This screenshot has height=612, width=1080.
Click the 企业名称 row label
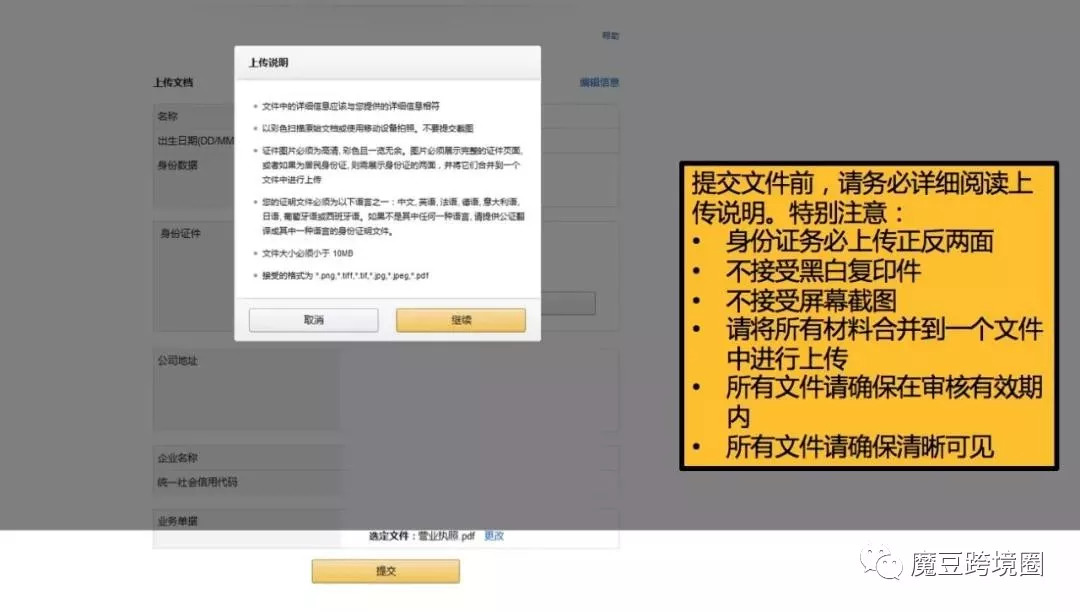point(178,458)
